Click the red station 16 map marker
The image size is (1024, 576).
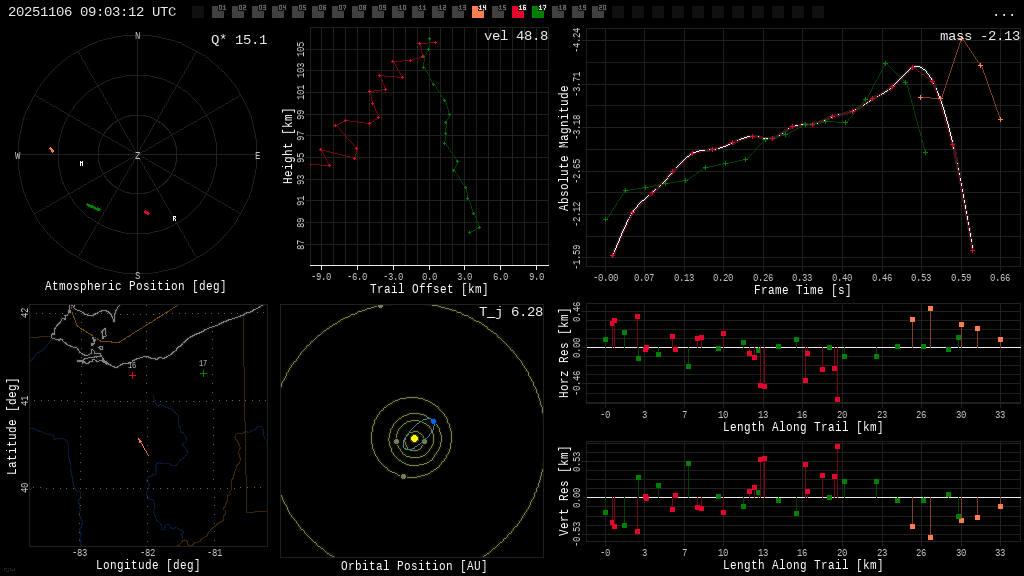coord(133,376)
